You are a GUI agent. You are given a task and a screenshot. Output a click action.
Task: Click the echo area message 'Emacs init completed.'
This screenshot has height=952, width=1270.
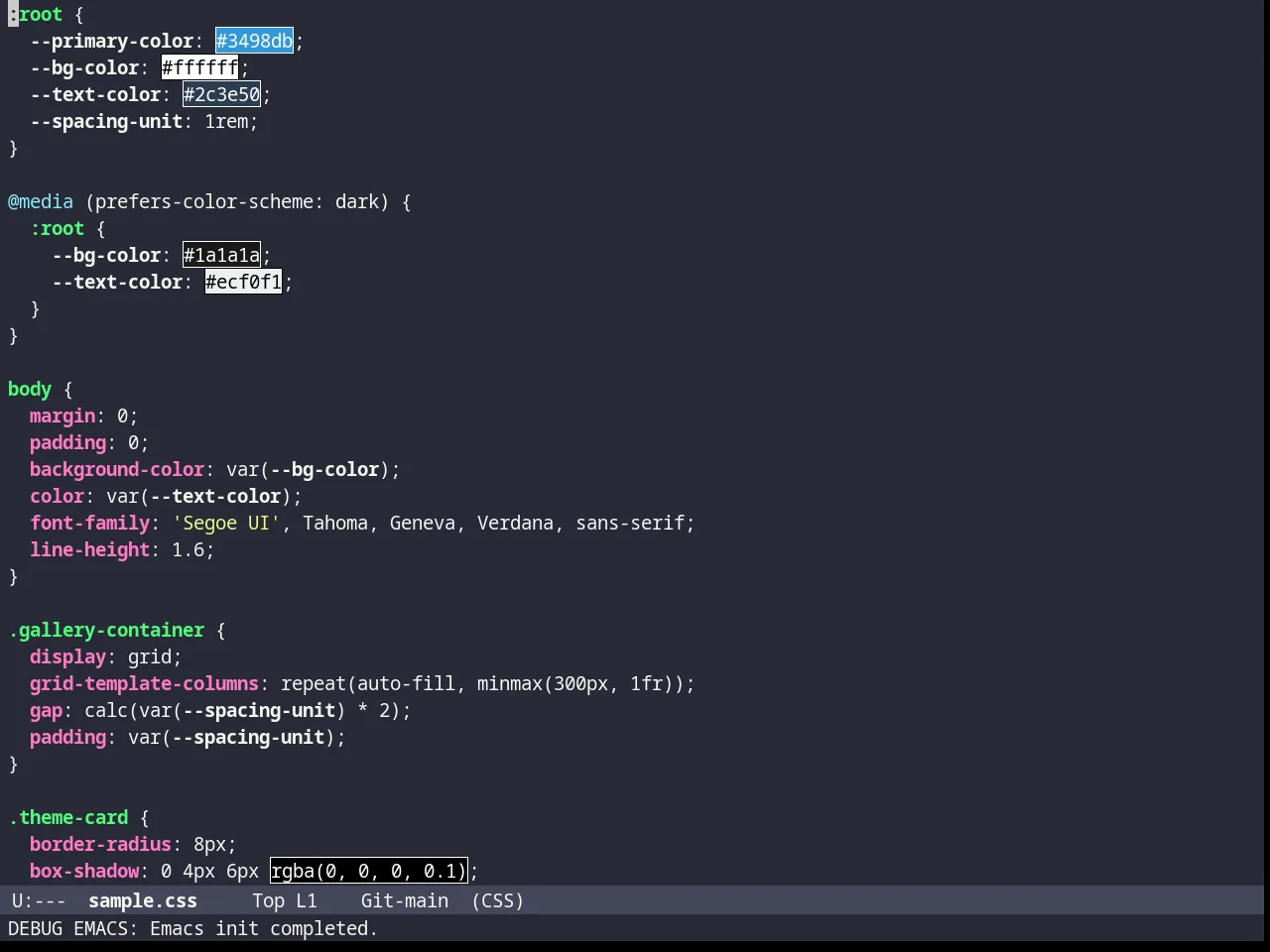point(264,928)
